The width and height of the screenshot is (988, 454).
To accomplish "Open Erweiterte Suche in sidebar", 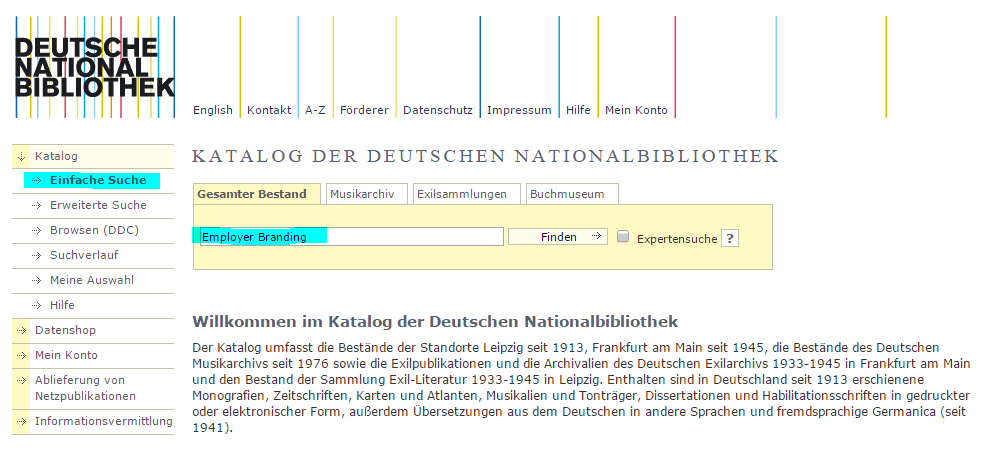I will (98, 205).
